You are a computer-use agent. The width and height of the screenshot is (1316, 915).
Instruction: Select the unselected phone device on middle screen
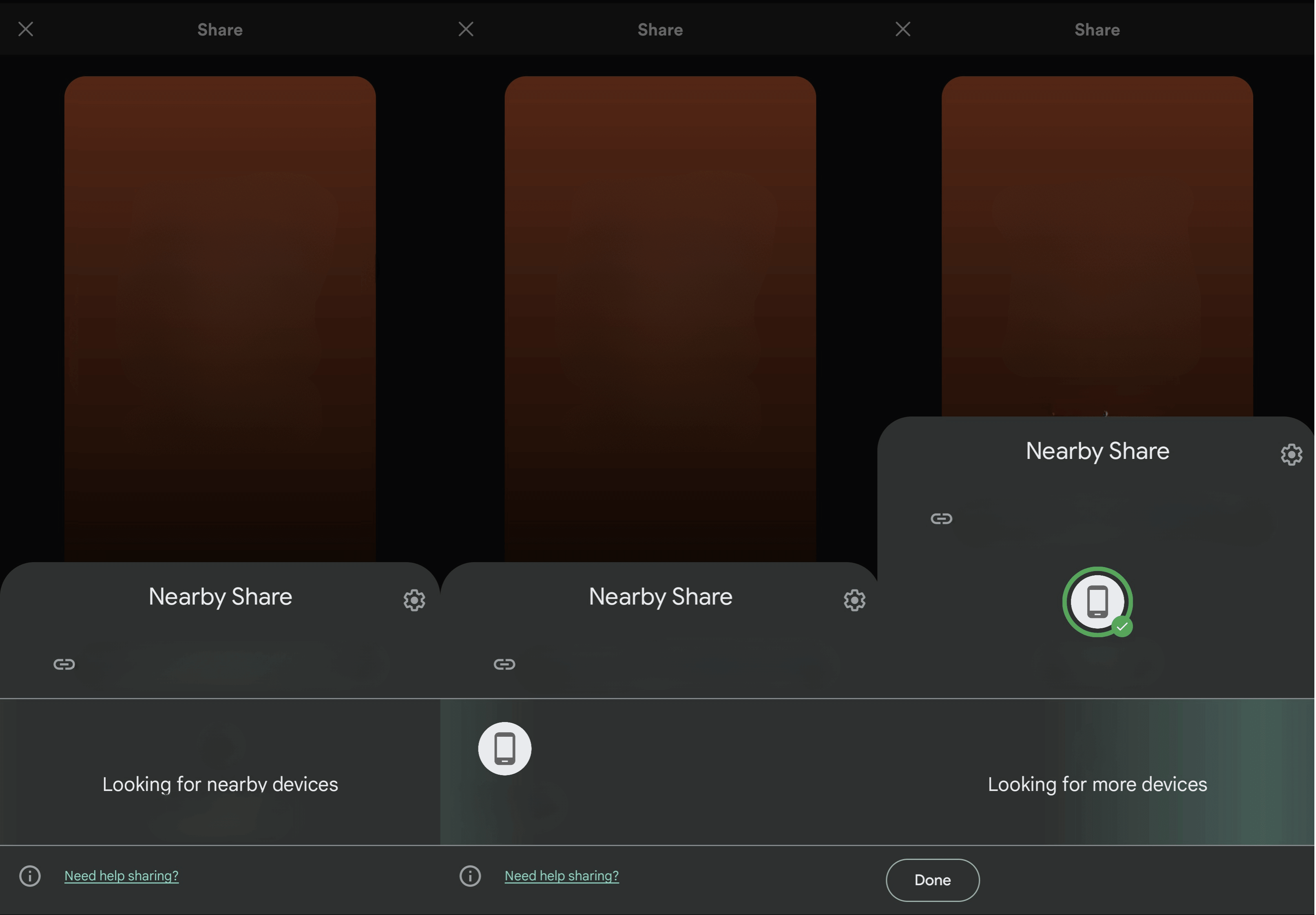[x=504, y=749]
